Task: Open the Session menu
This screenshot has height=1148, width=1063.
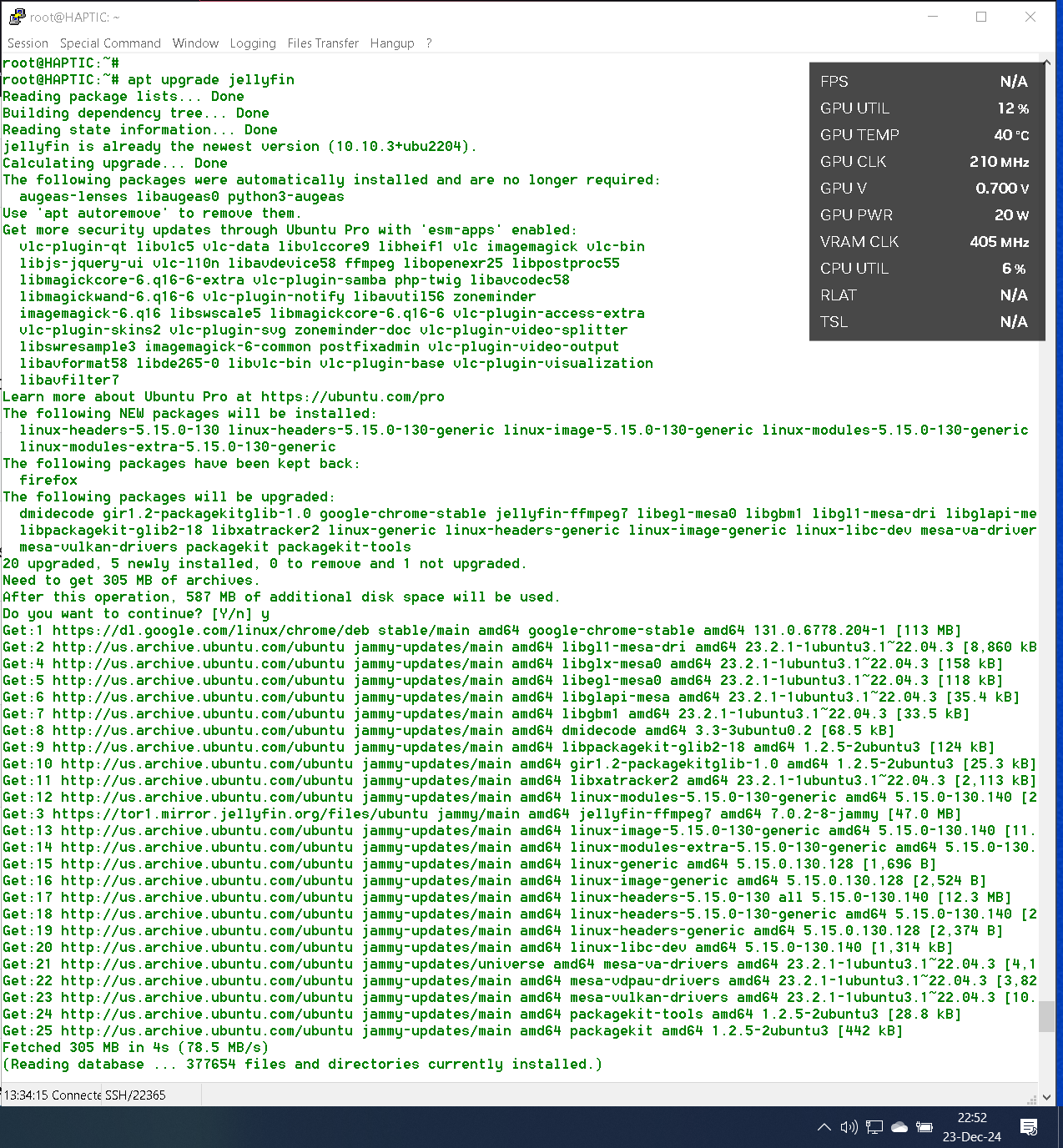Action: point(28,43)
